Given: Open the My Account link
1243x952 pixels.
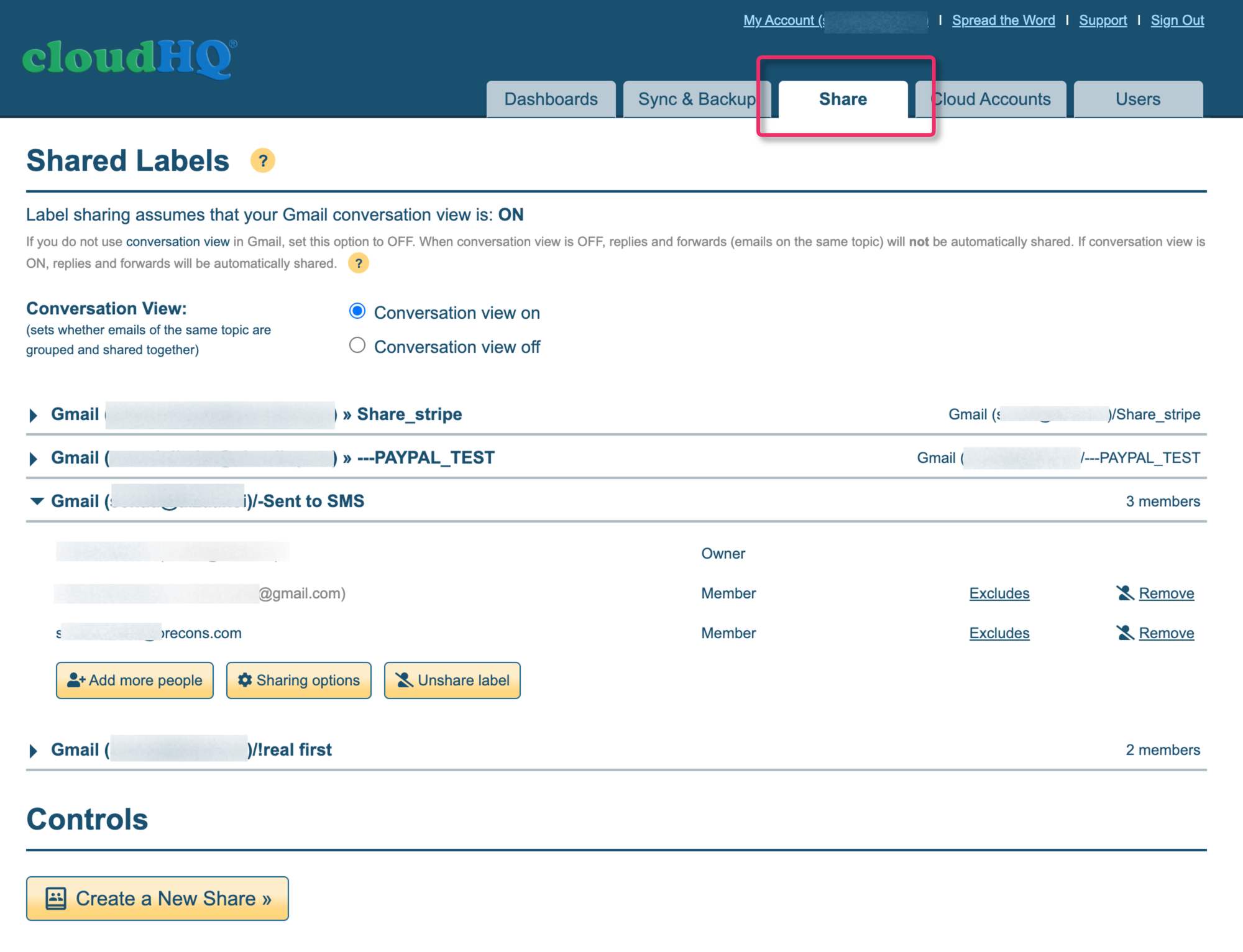Looking at the screenshot, I should click(836, 21).
